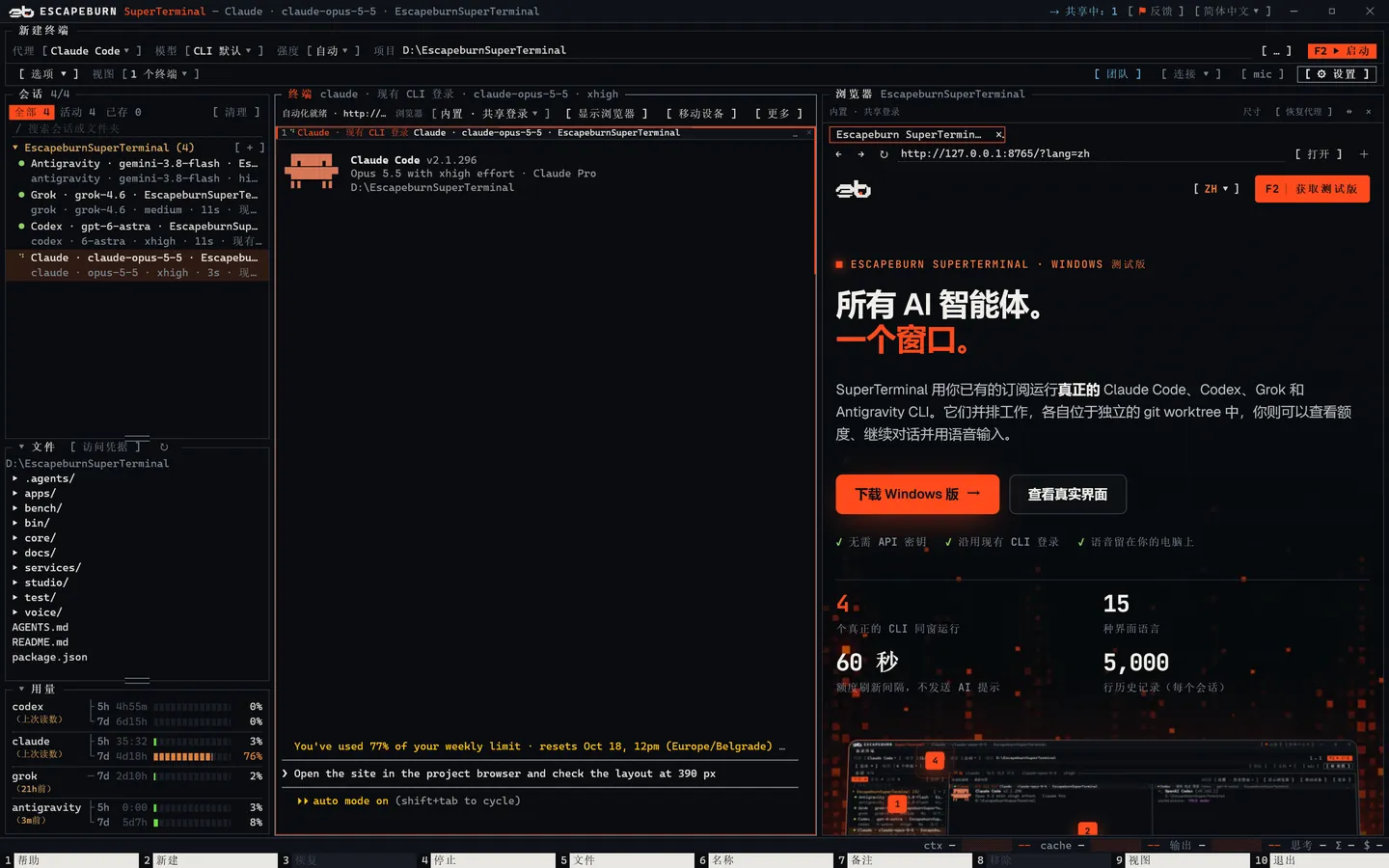Open the 简体中文 language dropdown
This screenshot has width=1389, height=868.
pyautogui.click(x=1233, y=12)
